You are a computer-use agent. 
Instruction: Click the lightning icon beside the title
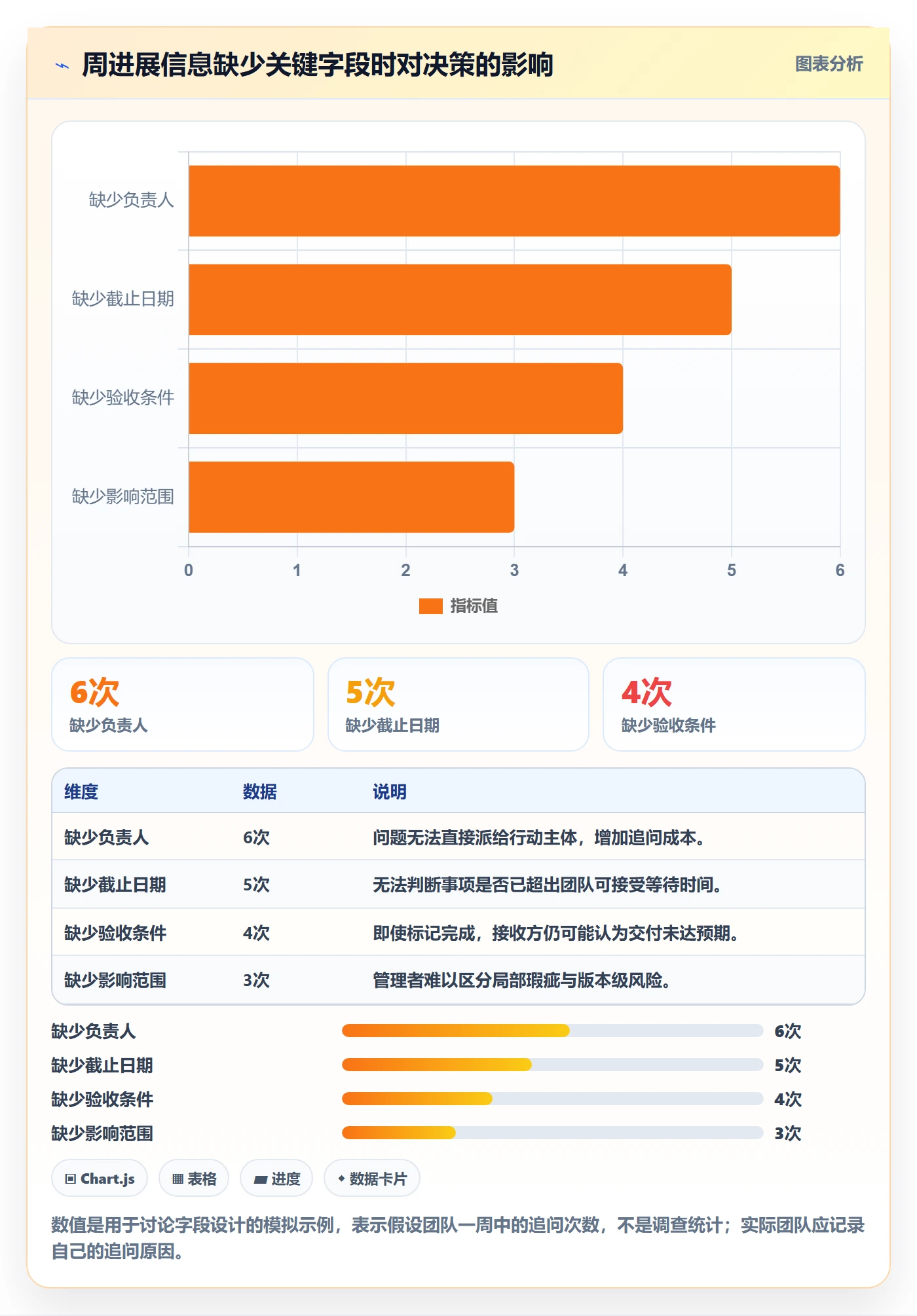coord(63,65)
